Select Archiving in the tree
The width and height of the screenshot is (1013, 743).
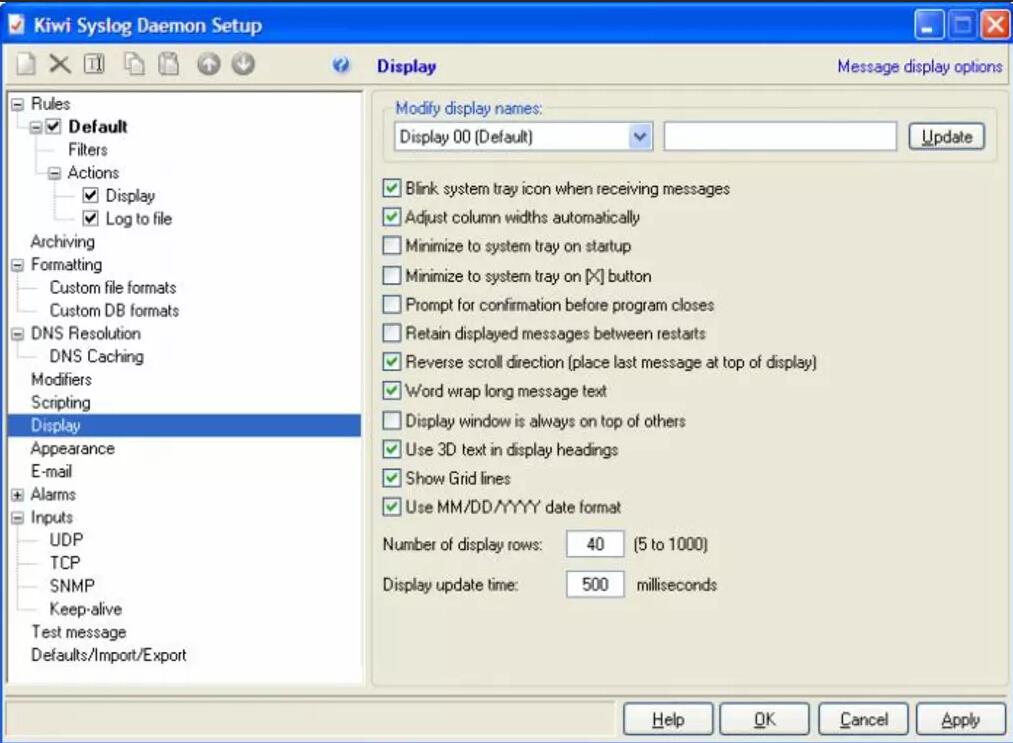[63, 242]
